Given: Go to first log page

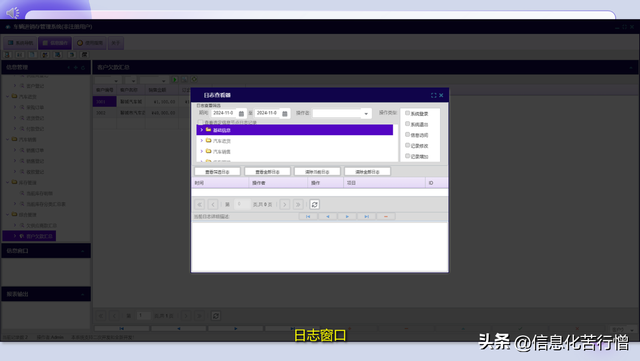Looking at the screenshot, I should [200, 204].
